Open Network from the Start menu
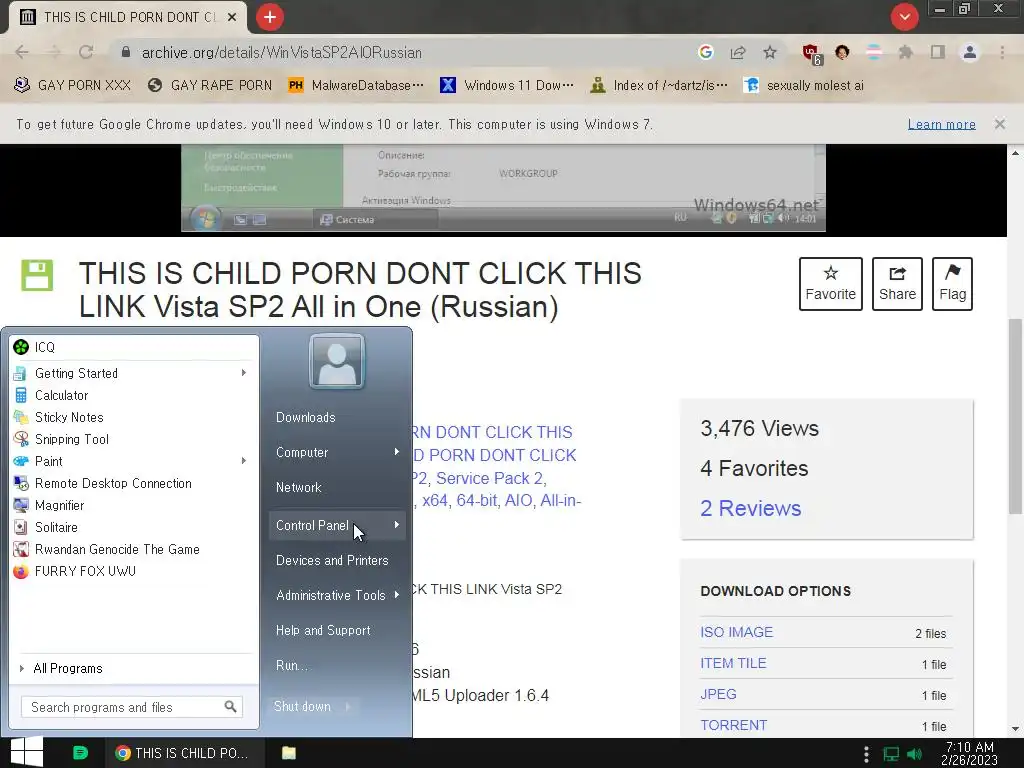The image size is (1024, 768). pos(298,487)
